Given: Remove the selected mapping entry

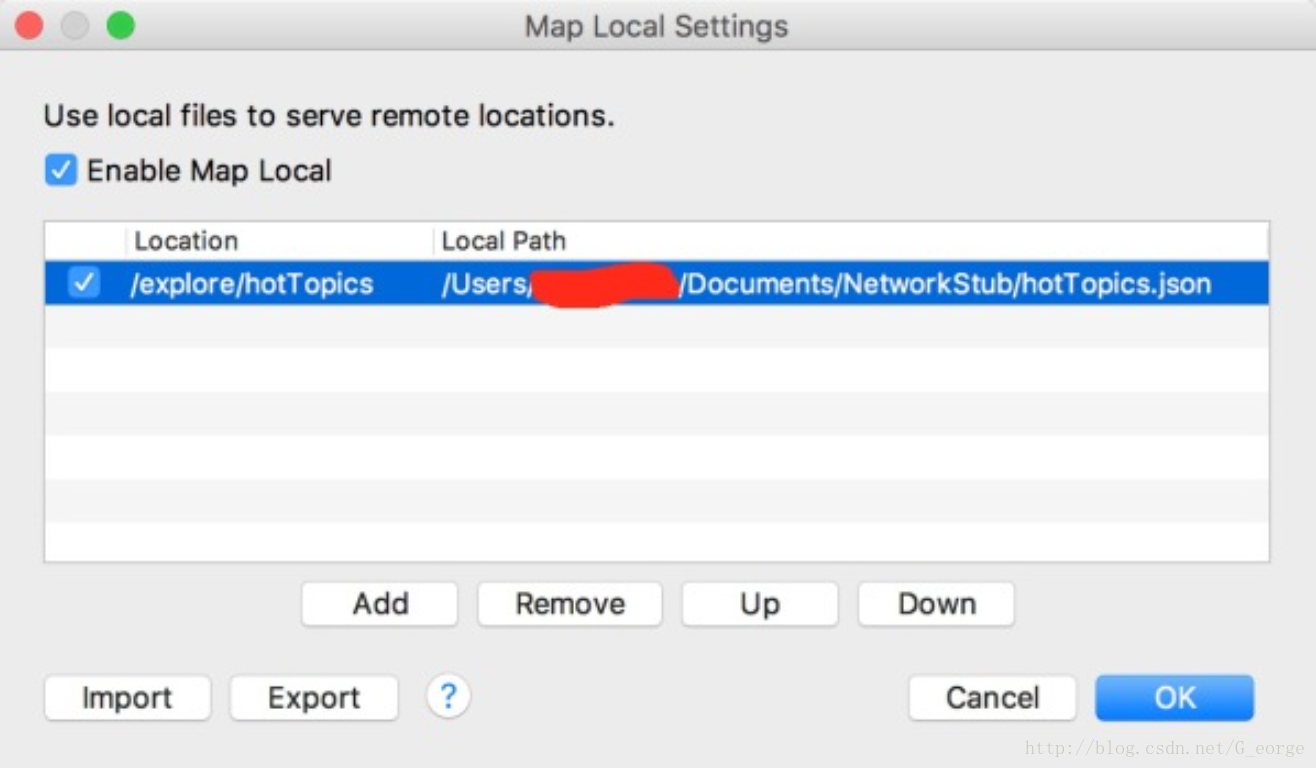Looking at the screenshot, I should 570,604.
